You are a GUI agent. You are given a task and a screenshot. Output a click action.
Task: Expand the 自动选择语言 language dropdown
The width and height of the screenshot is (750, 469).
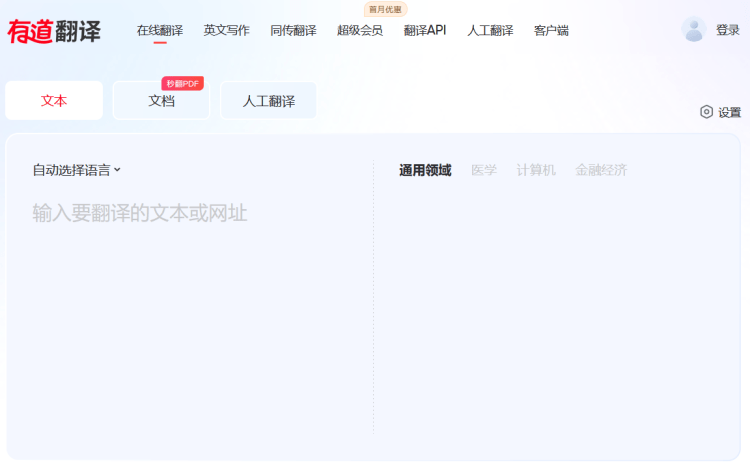coord(77,170)
